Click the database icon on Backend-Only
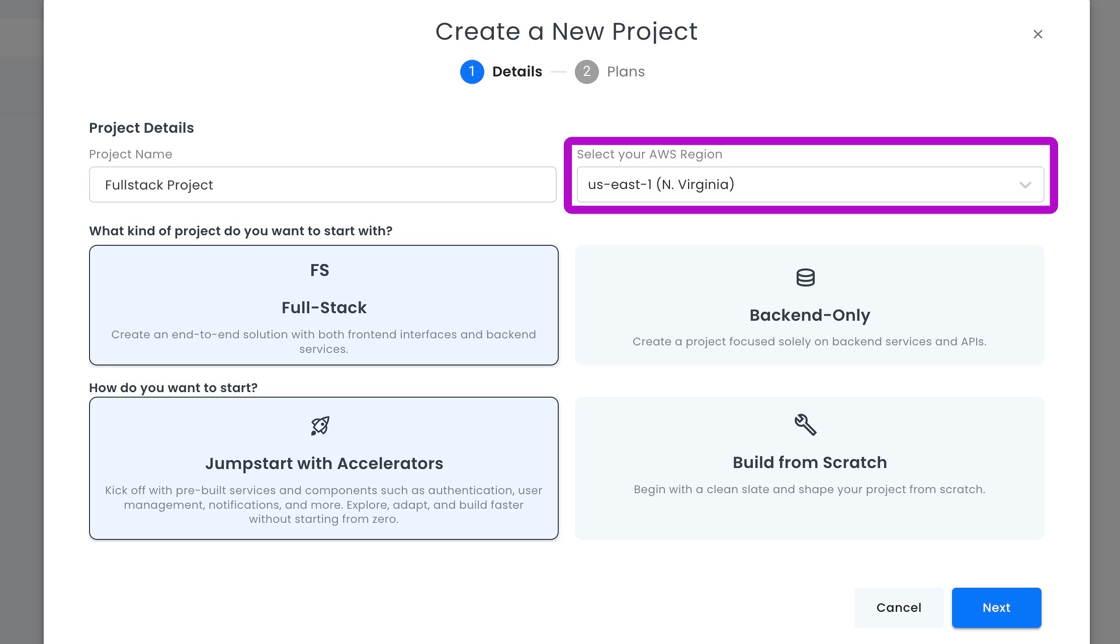The image size is (1120, 644). 805,278
